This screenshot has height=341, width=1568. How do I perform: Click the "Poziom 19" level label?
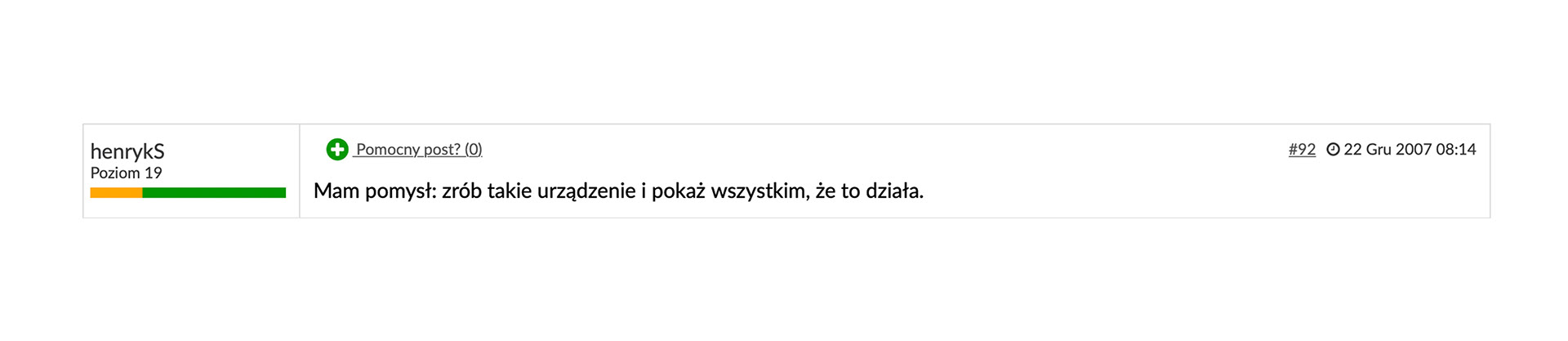126,173
